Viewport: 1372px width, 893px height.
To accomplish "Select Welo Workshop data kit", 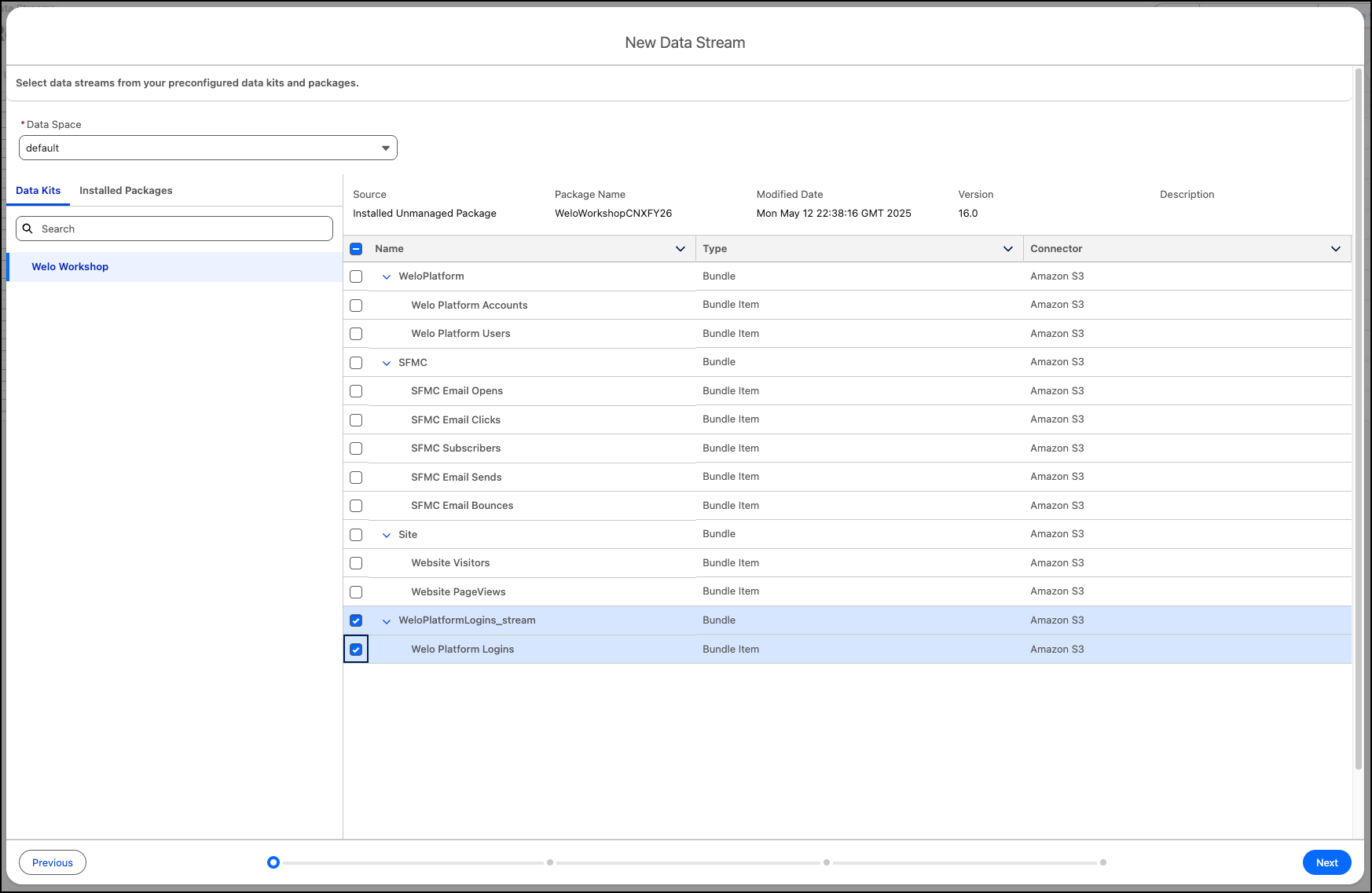I will [x=70, y=267].
